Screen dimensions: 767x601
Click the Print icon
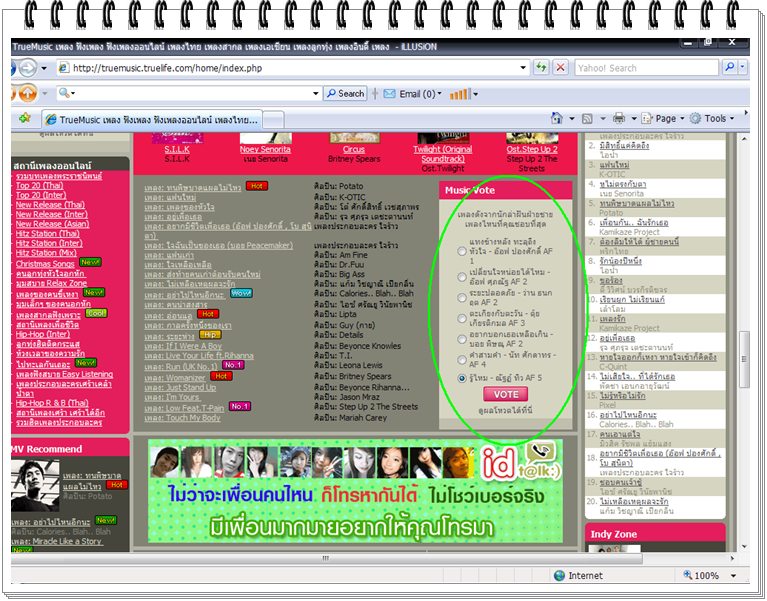pyautogui.click(x=619, y=118)
